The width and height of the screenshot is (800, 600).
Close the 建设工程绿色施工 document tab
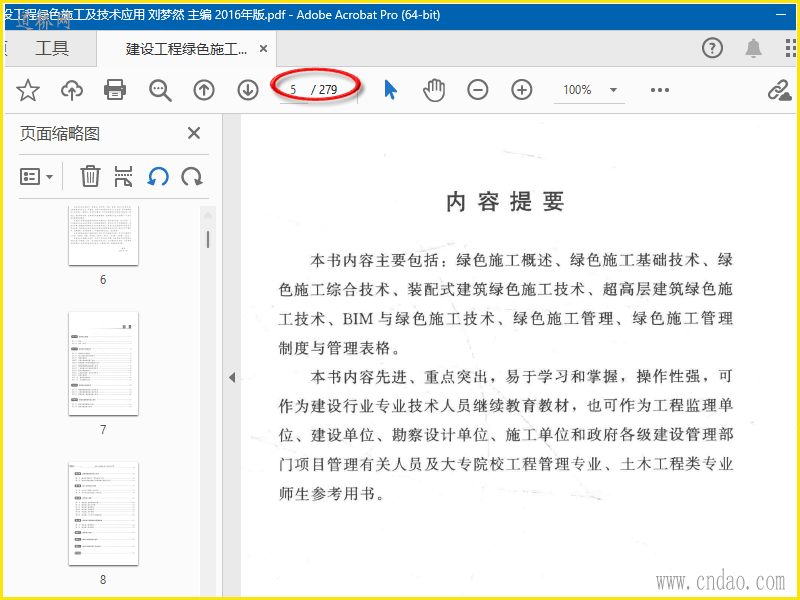[263, 49]
